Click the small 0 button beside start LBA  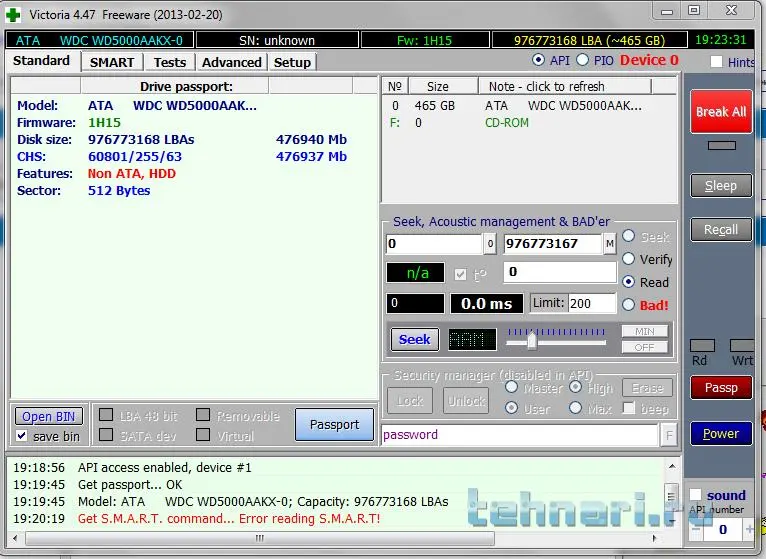coord(490,244)
